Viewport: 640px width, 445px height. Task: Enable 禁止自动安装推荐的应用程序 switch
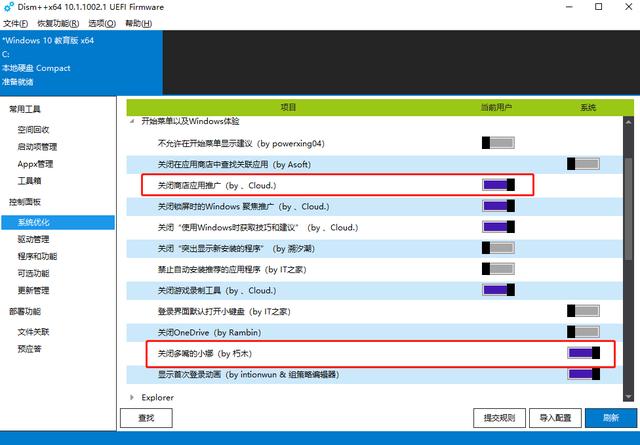[498, 269]
